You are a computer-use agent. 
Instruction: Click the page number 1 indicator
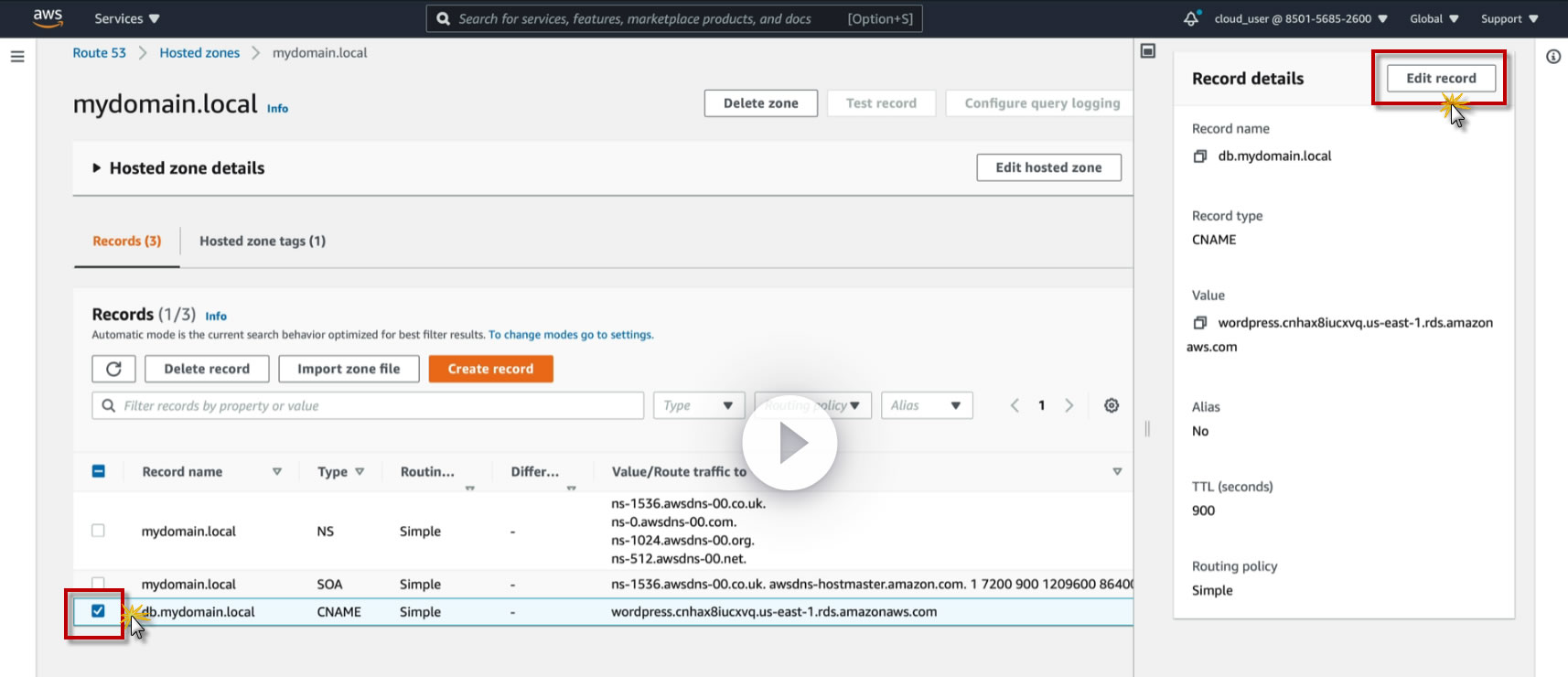pos(1041,405)
